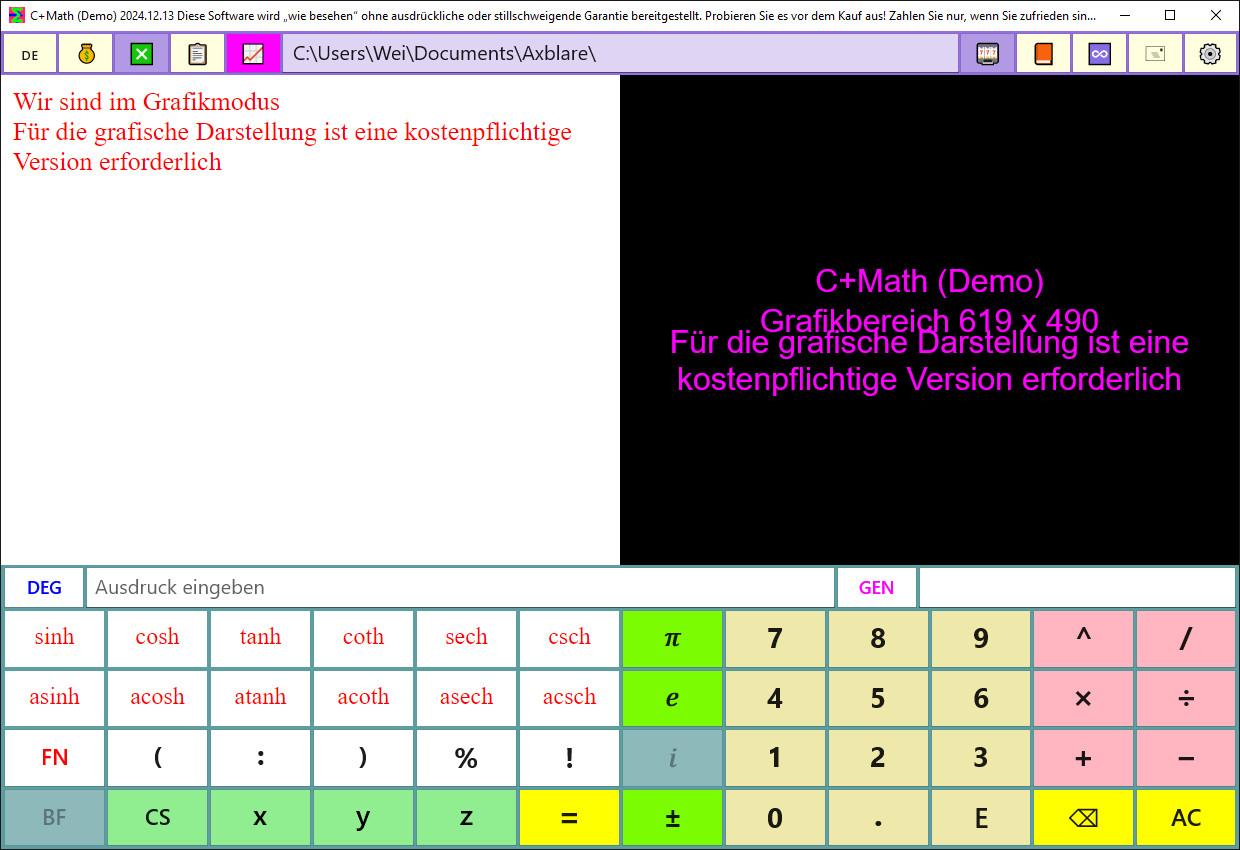Click the factorial ! key
The width and height of the screenshot is (1240, 850).
point(569,758)
